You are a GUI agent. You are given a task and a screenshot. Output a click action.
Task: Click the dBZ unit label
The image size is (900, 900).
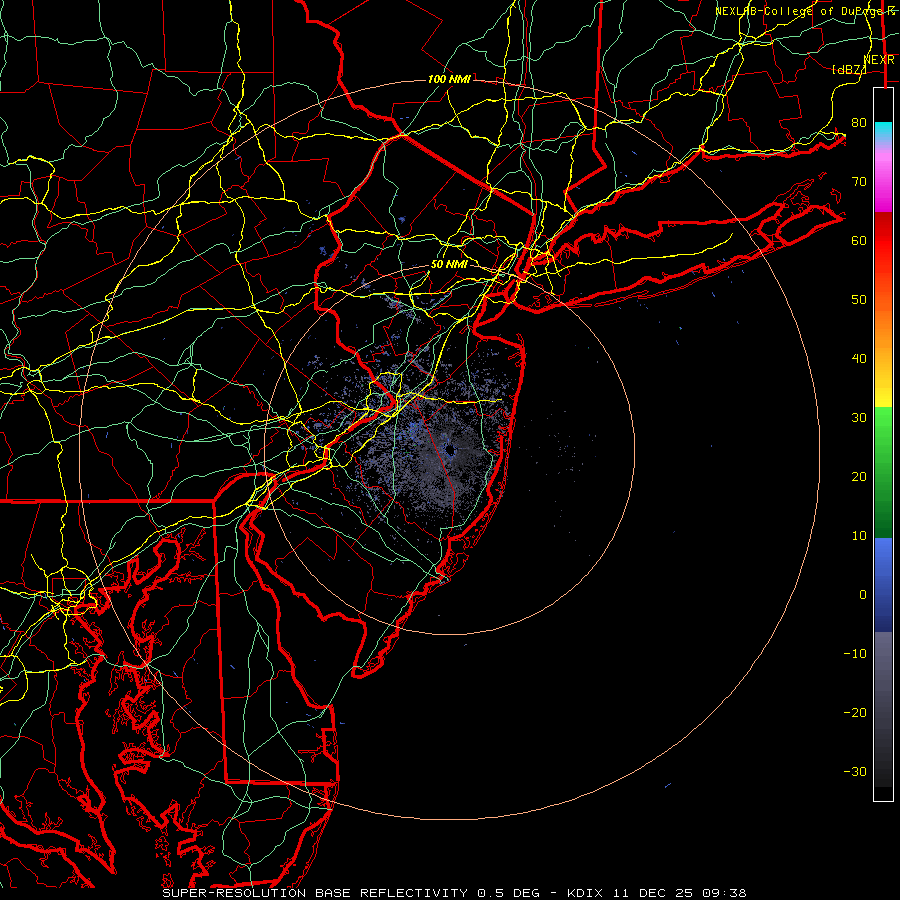click(x=849, y=69)
